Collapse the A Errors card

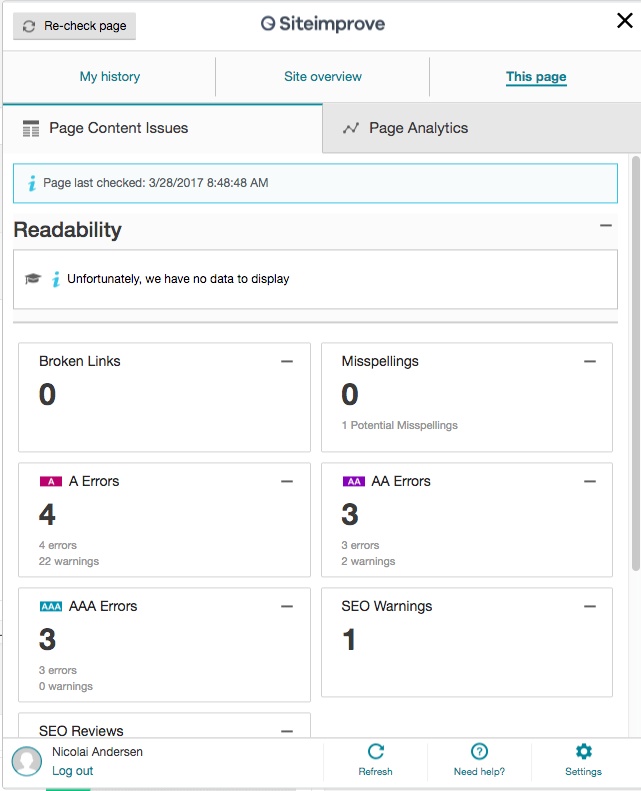(x=287, y=482)
